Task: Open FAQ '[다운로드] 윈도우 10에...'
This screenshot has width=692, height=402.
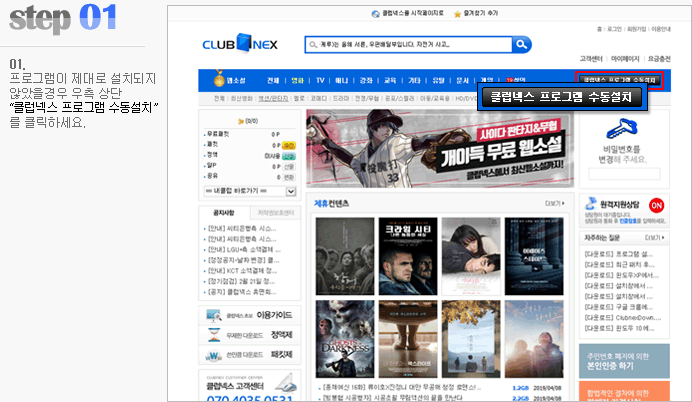Action: (619, 328)
